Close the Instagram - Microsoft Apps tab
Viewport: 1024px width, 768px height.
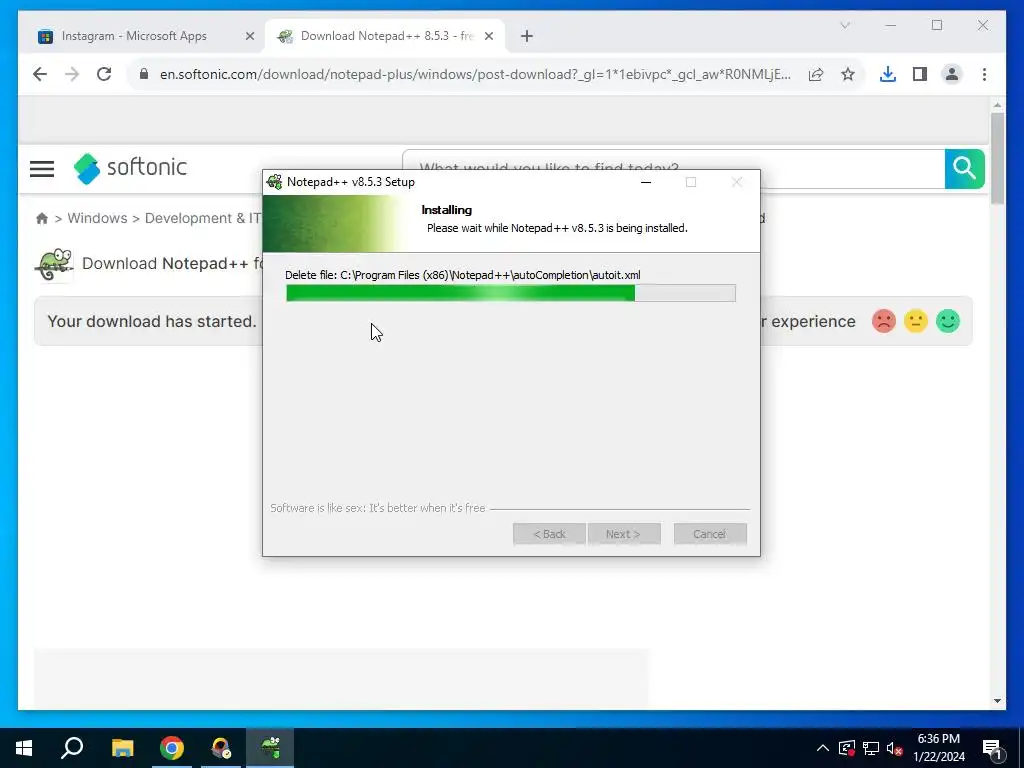tap(249, 37)
